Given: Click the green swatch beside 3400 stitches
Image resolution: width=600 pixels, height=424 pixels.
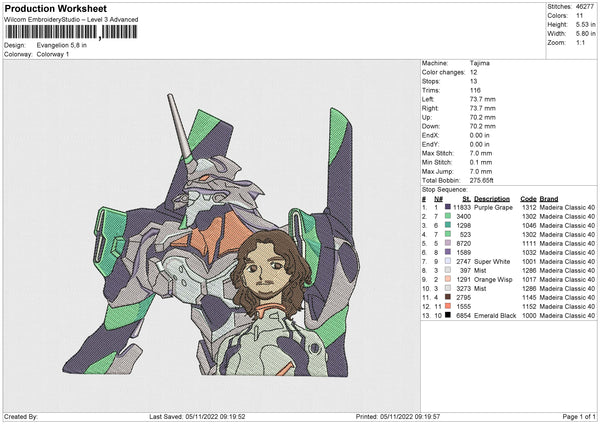Looking at the screenshot, I should 448,216.
